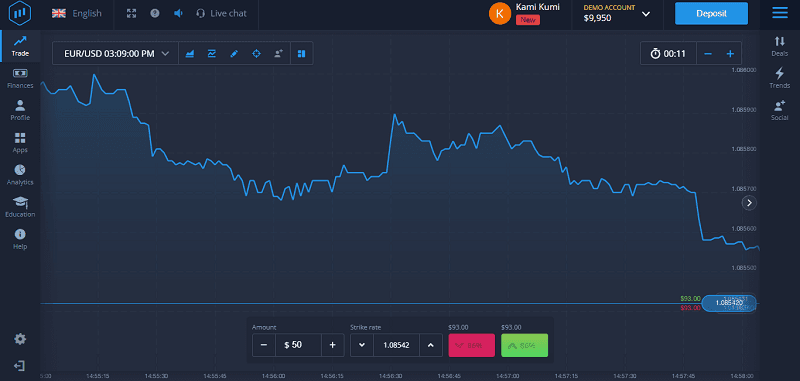Click the New status badge
Image resolution: width=800 pixels, height=381 pixels.
[528, 20]
